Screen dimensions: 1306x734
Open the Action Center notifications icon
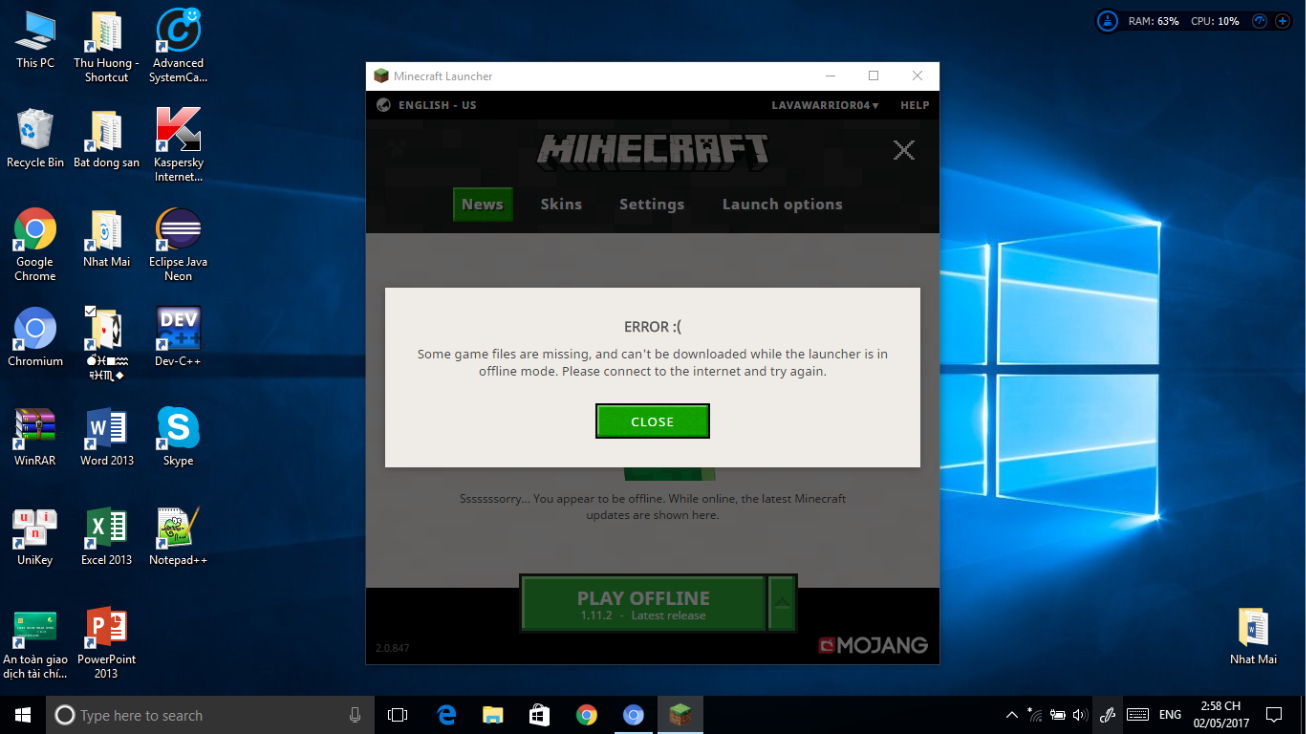1274,715
